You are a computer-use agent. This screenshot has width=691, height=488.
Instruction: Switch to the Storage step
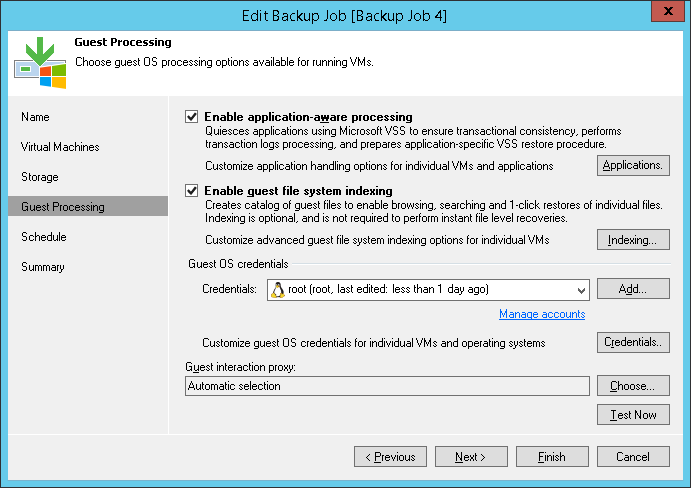coord(40,177)
